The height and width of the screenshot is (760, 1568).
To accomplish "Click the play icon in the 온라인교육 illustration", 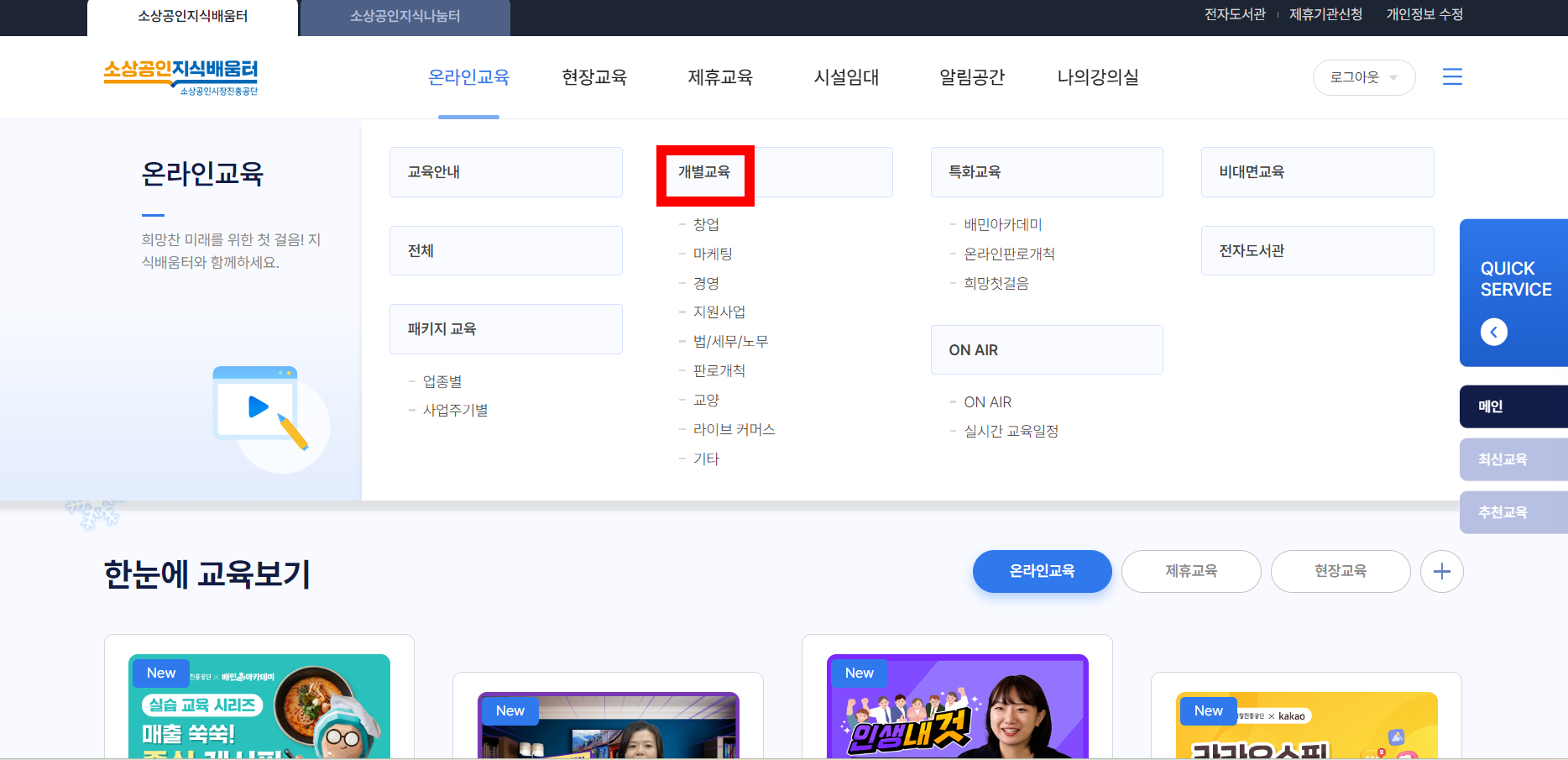I will [257, 406].
